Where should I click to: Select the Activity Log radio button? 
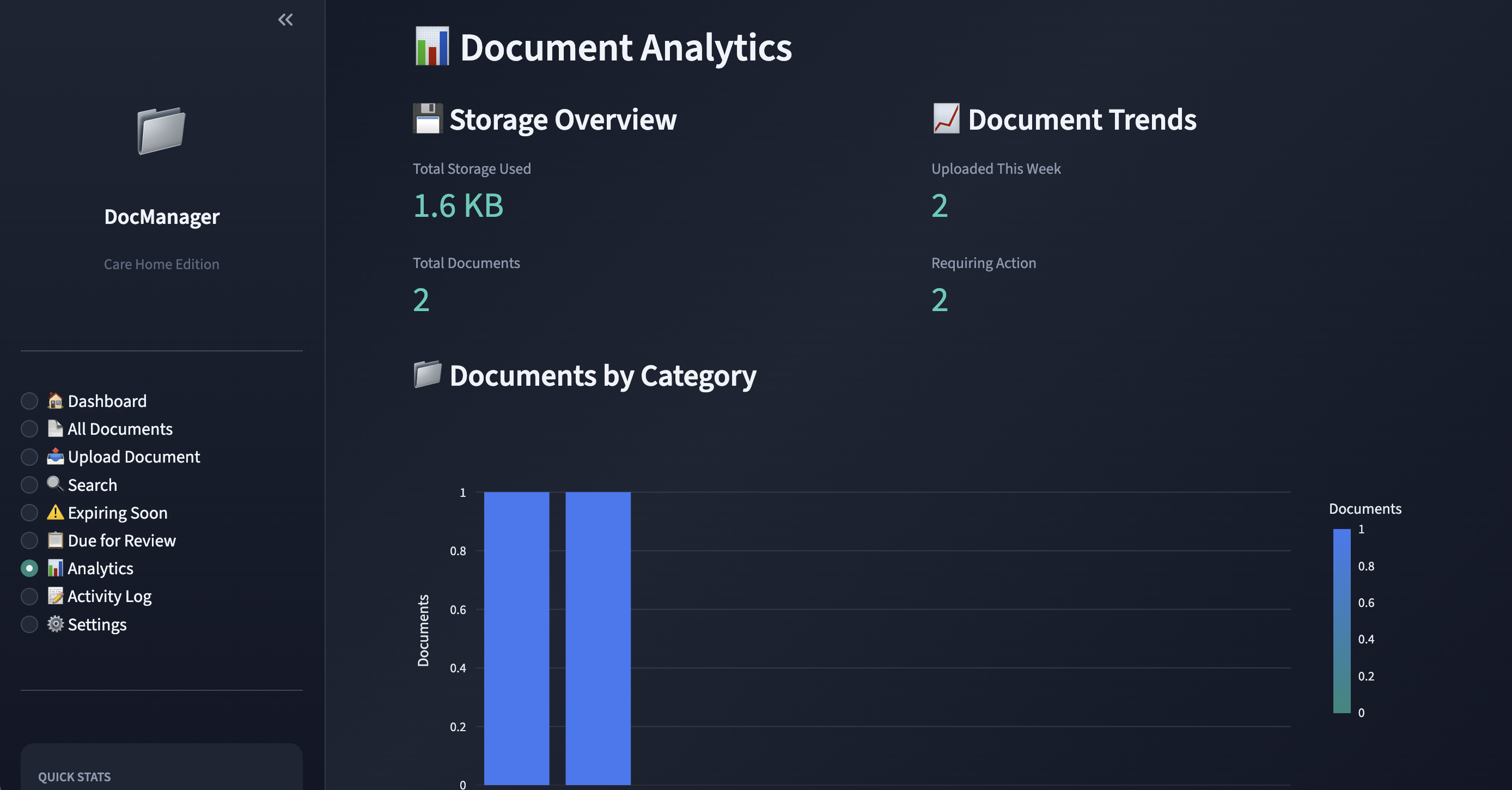[29, 597]
